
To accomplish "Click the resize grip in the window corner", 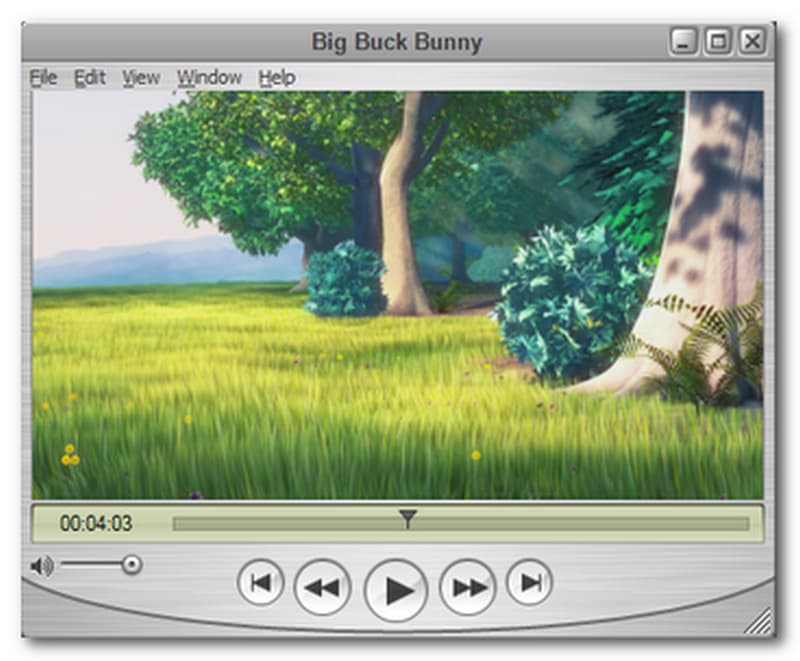I will coord(759,622).
